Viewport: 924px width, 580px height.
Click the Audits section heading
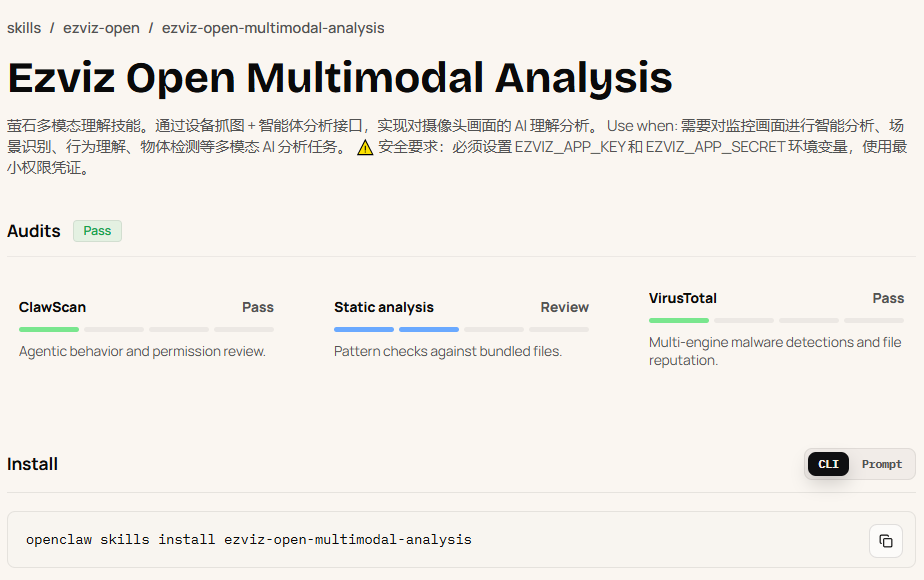[x=34, y=231]
